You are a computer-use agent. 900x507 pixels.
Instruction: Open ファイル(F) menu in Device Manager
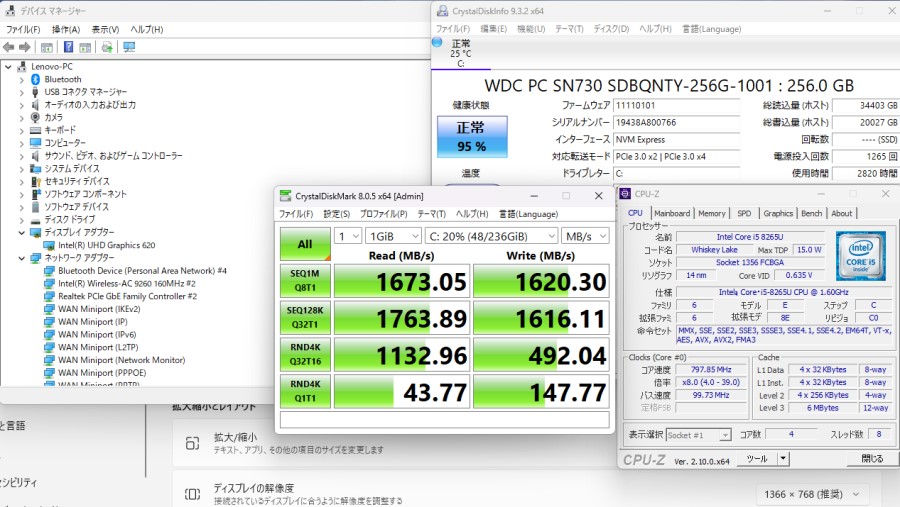(x=22, y=29)
